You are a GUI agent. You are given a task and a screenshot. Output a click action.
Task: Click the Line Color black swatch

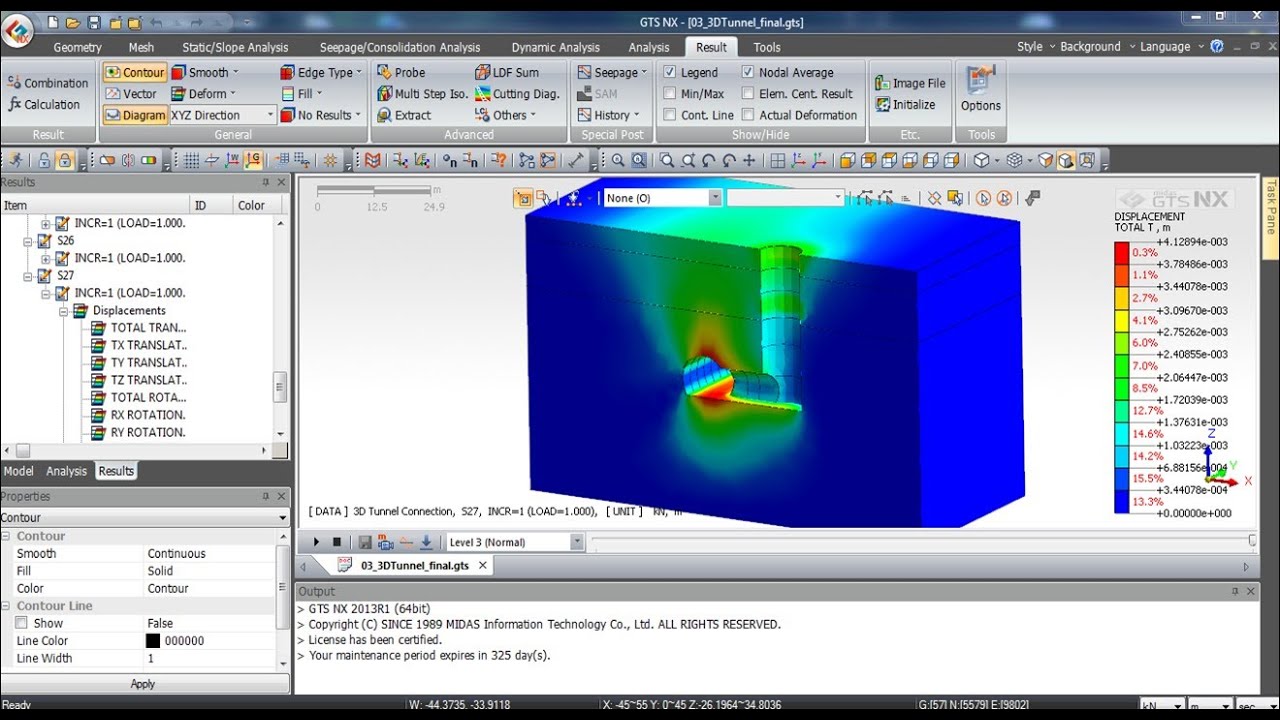click(153, 641)
